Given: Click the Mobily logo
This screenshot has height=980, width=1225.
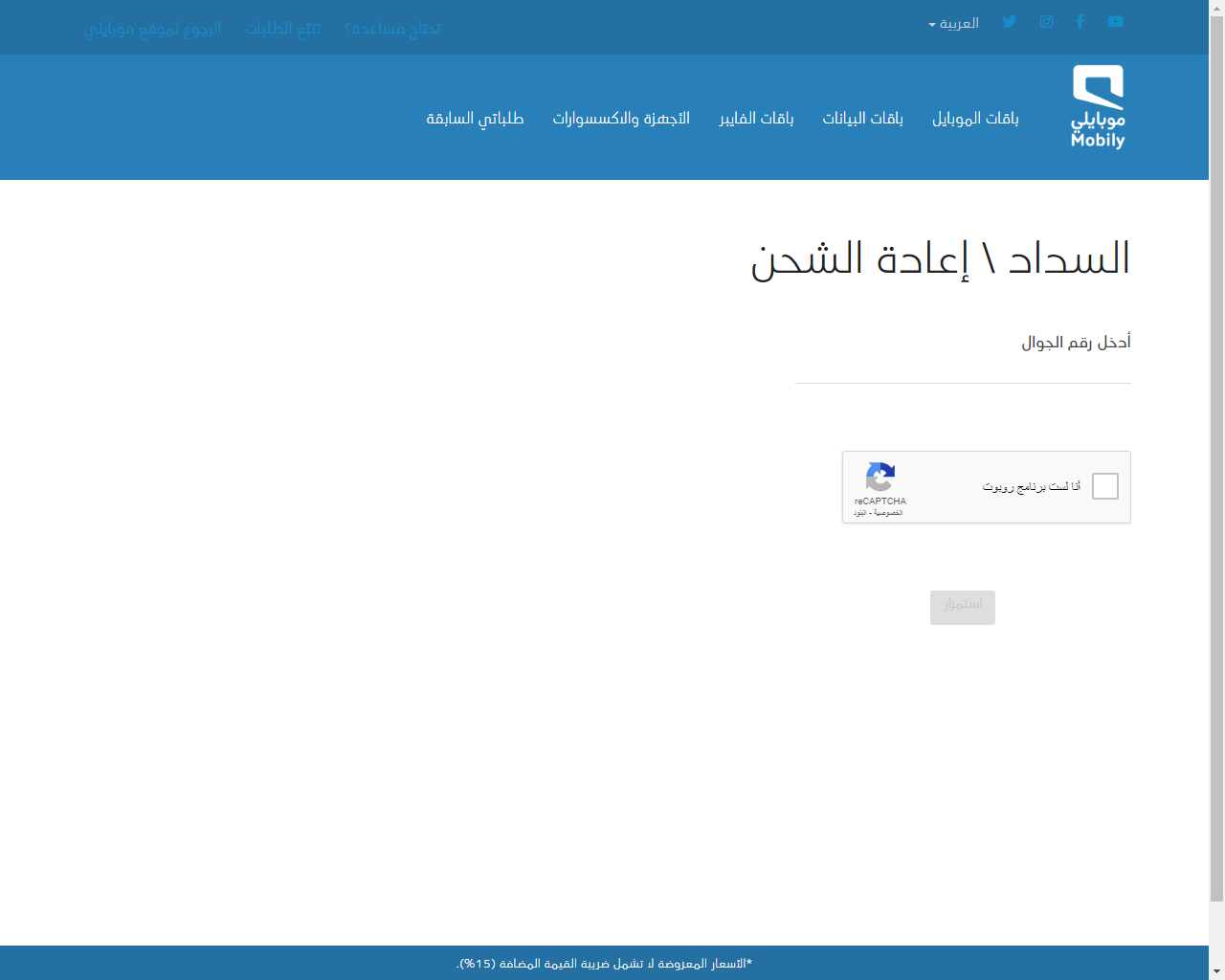Looking at the screenshot, I should point(1098,107).
